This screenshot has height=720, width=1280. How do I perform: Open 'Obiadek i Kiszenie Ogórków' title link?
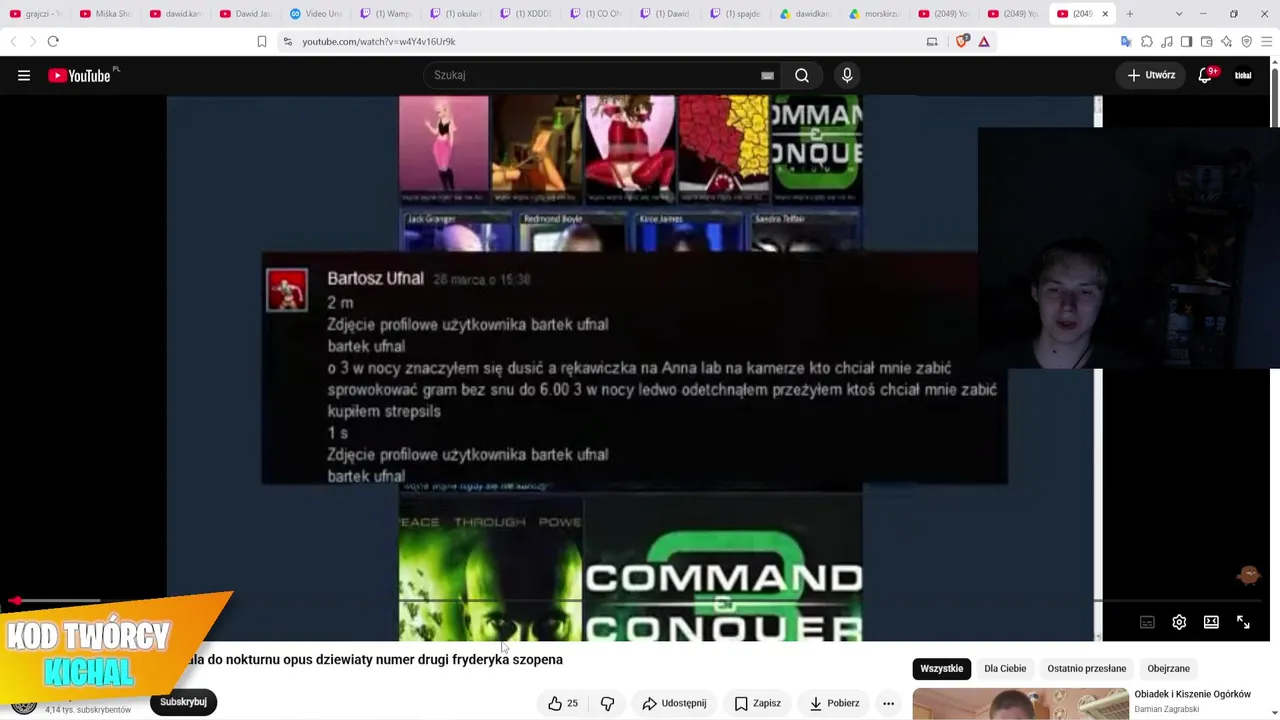(1192, 694)
